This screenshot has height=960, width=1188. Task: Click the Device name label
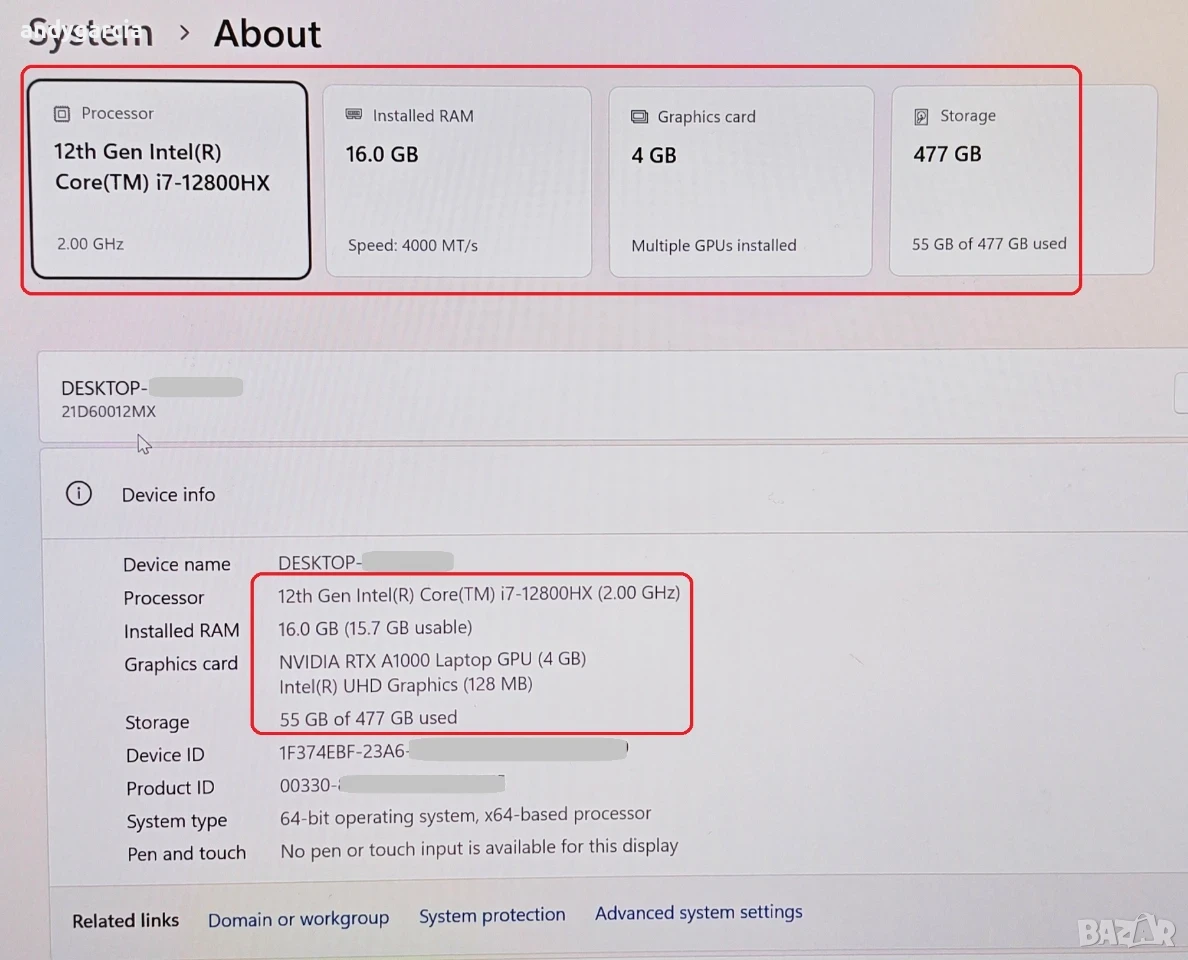pos(177,564)
